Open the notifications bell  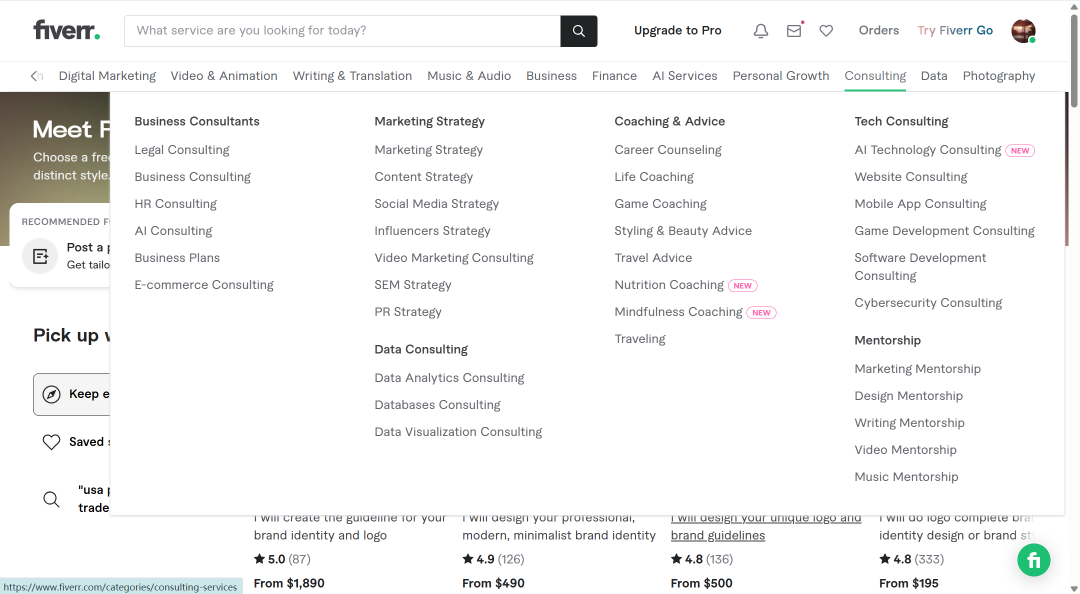pyautogui.click(x=760, y=31)
